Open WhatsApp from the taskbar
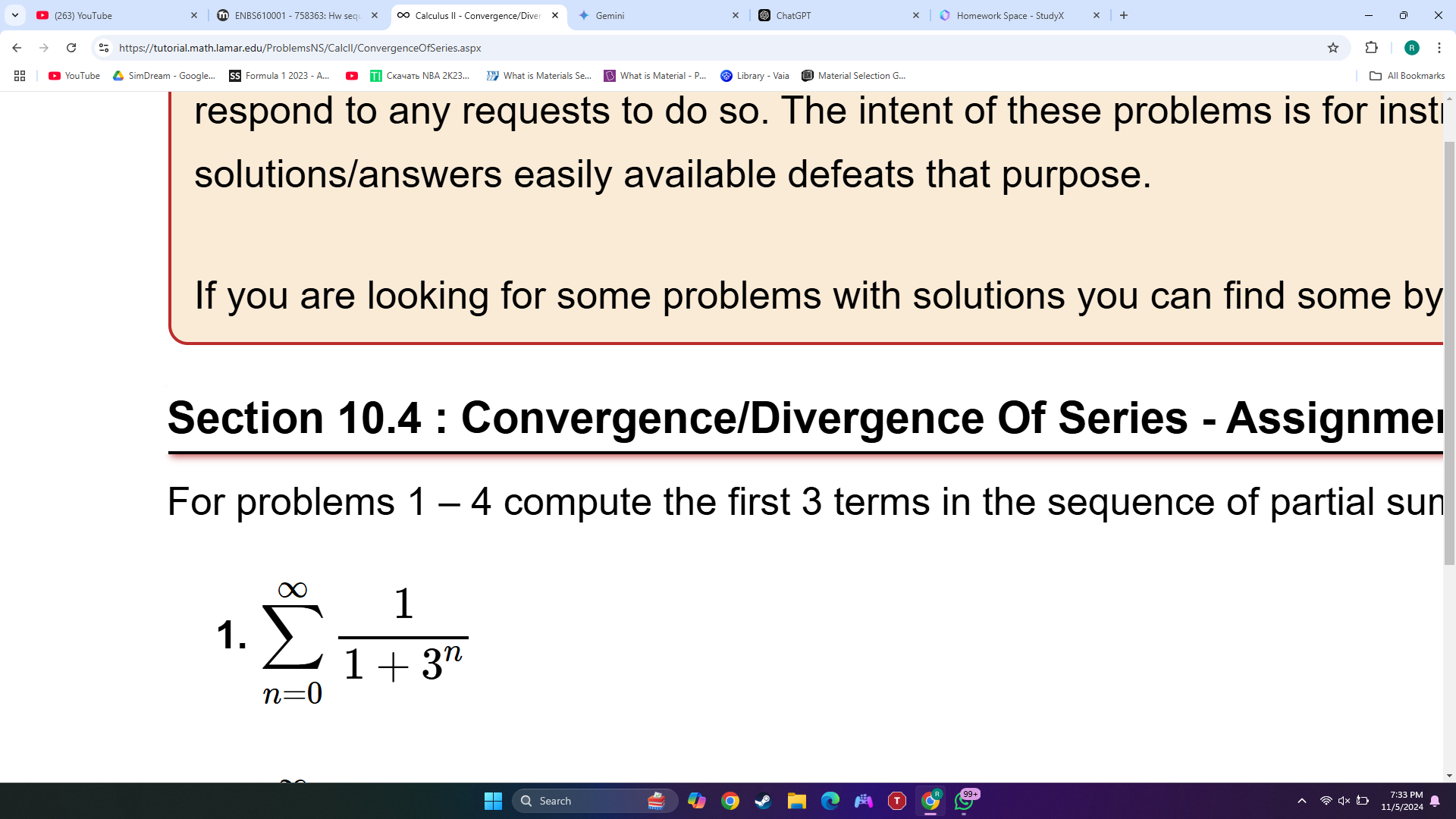The width and height of the screenshot is (1456, 819). (x=965, y=801)
